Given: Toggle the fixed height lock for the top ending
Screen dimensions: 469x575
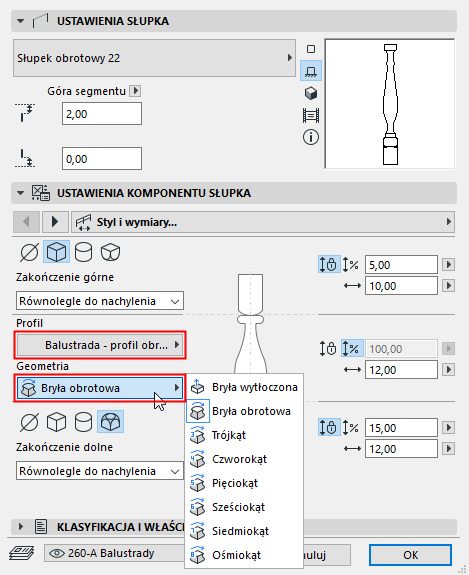Looking at the screenshot, I should [329, 264].
